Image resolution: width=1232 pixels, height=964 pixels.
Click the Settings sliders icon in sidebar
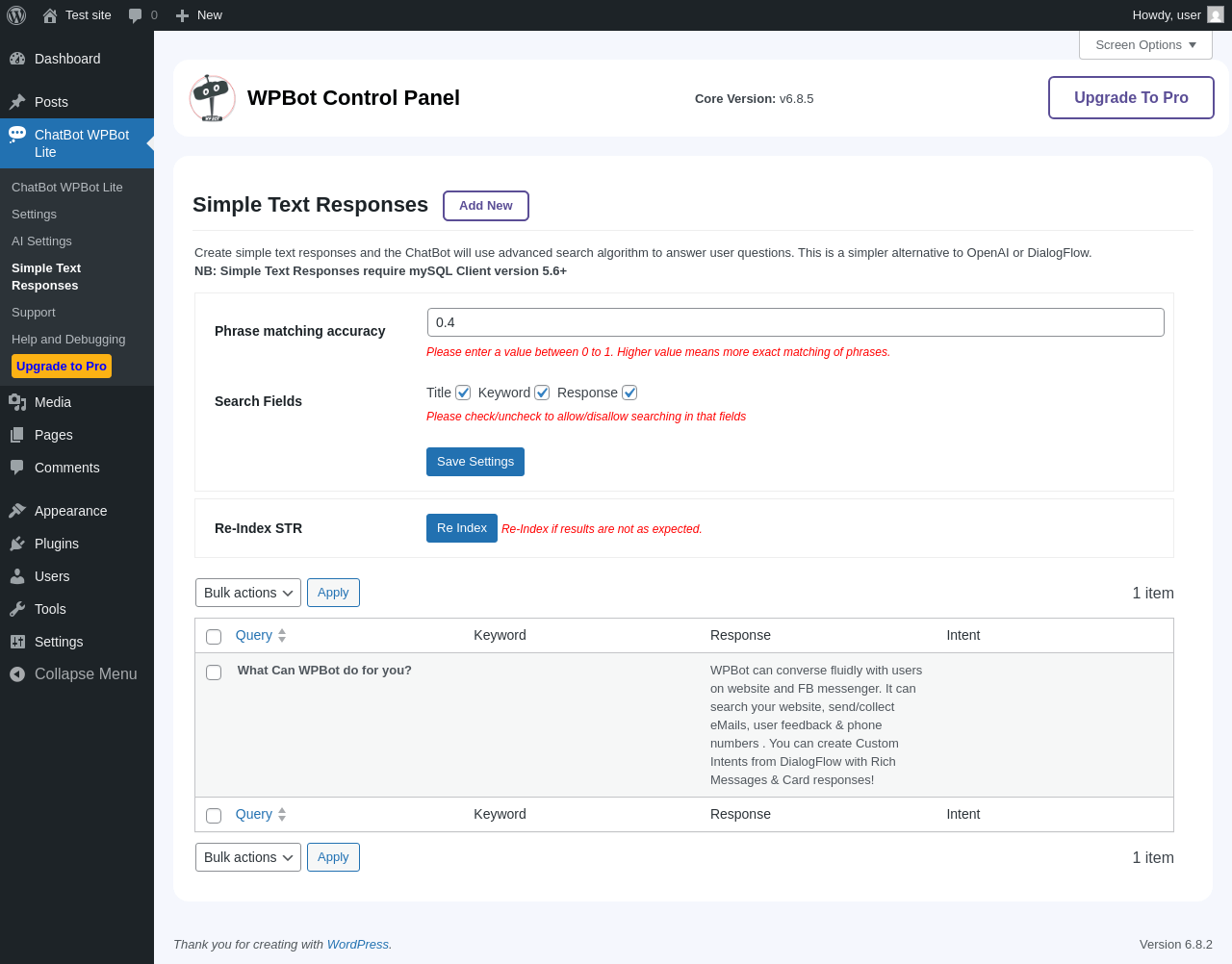pyautogui.click(x=17, y=642)
